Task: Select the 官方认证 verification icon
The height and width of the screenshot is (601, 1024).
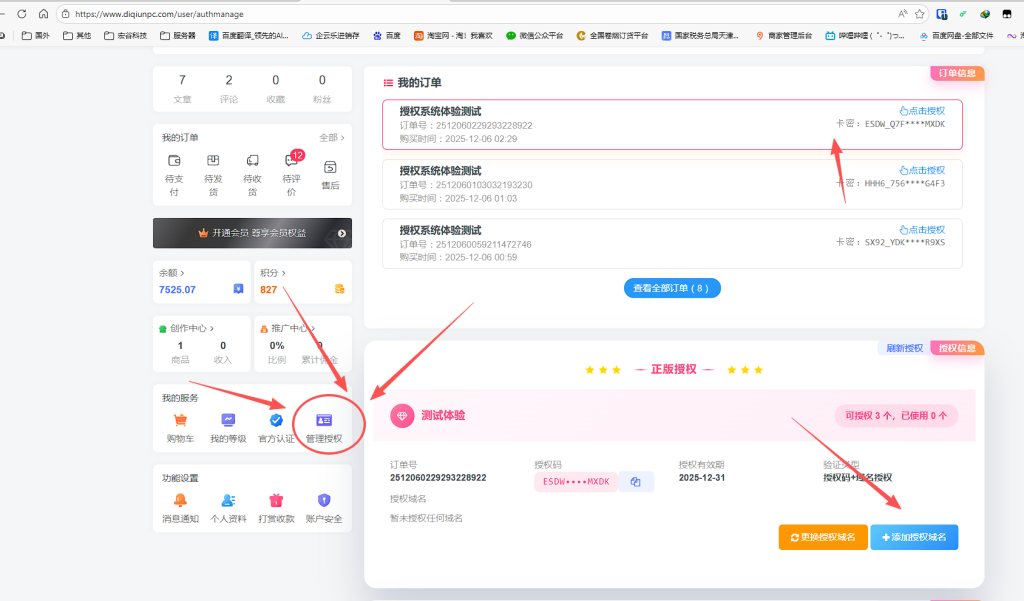Action: tap(275, 421)
